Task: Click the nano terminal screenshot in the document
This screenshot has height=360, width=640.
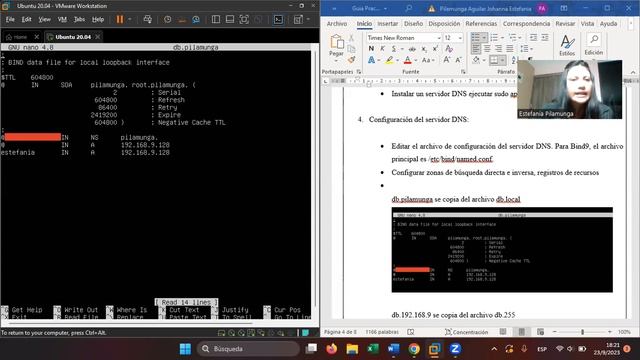Action: click(502, 250)
